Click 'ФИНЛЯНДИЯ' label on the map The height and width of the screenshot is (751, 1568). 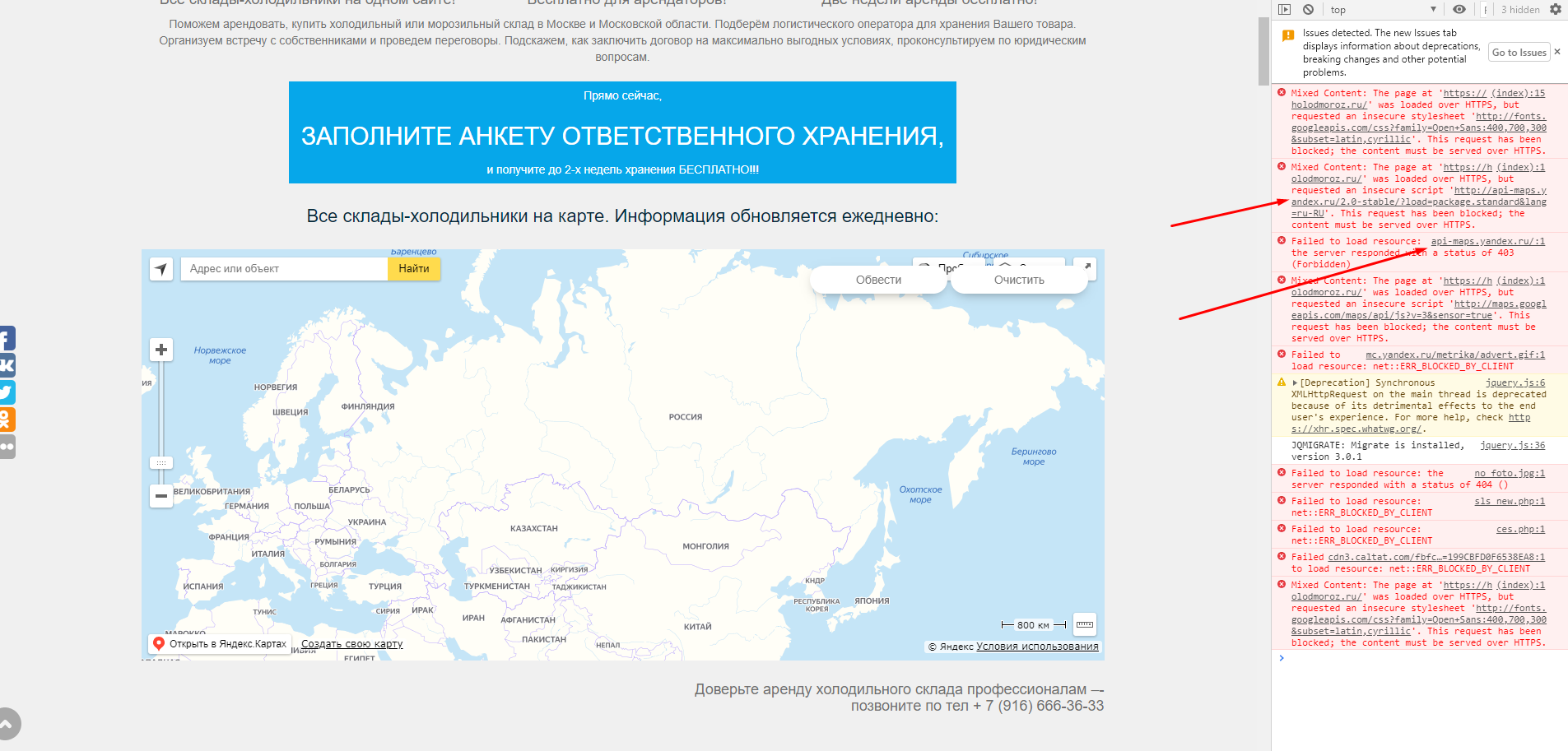pyautogui.click(x=368, y=406)
